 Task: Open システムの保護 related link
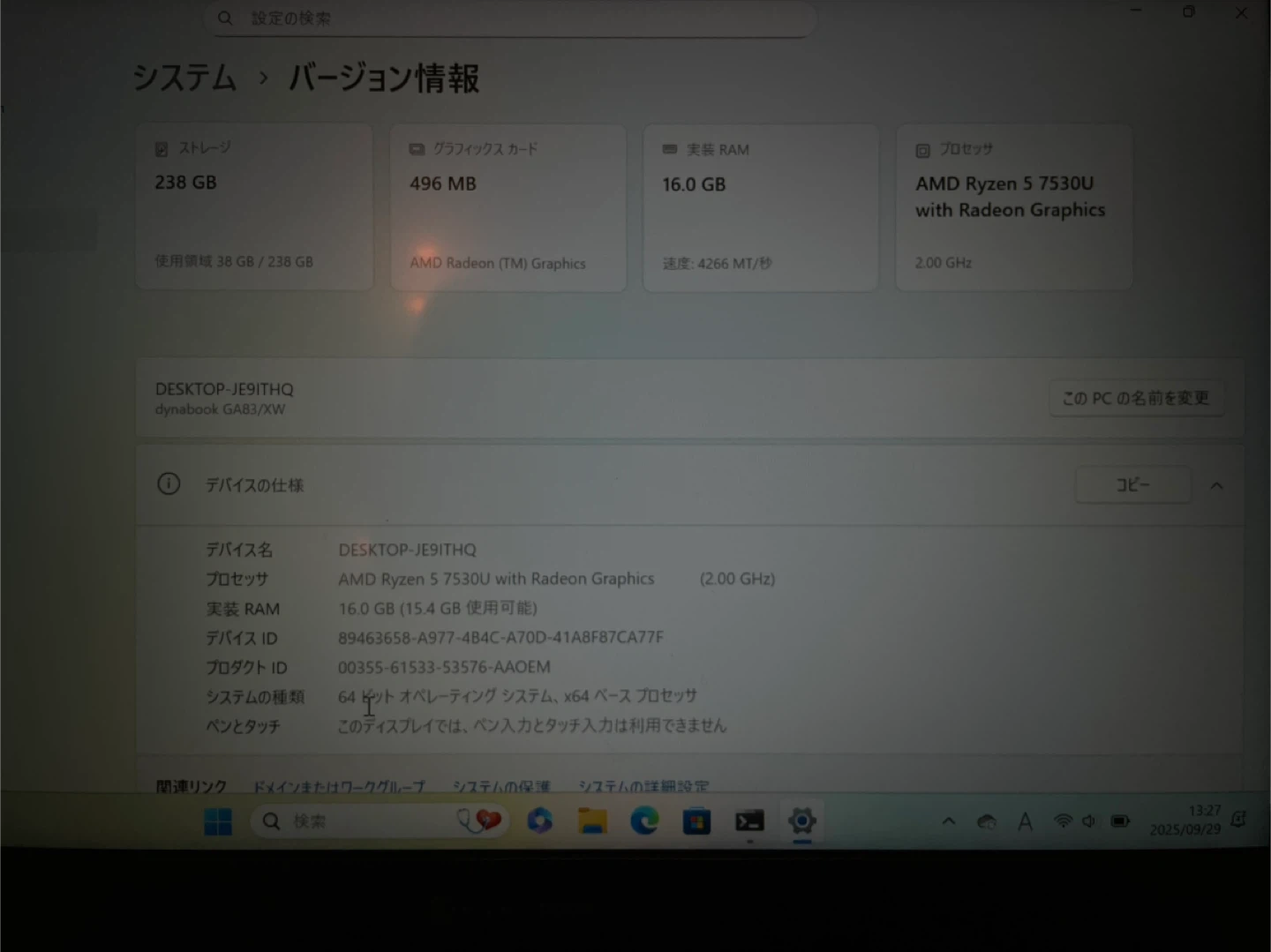[501, 786]
